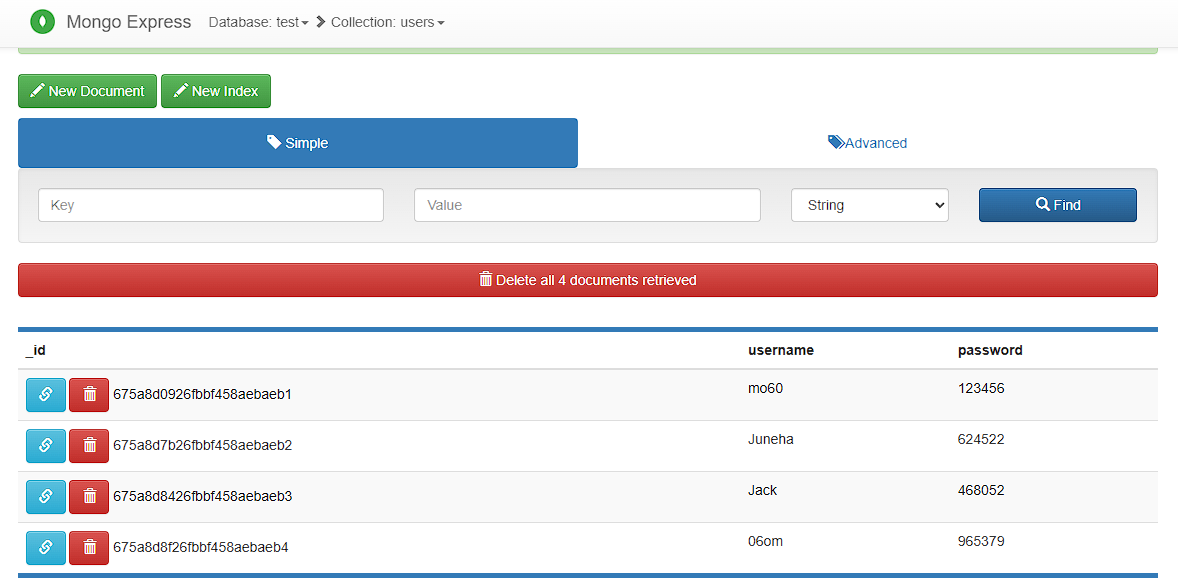Image resolution: width=1178 pixels, height=582 pixels.
Task: Open document link icon for user 06om
Action: point(45,547)
